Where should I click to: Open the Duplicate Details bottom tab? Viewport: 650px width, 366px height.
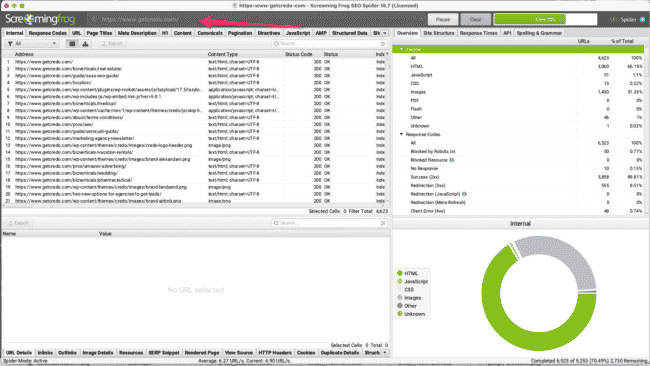pos(340,352)
